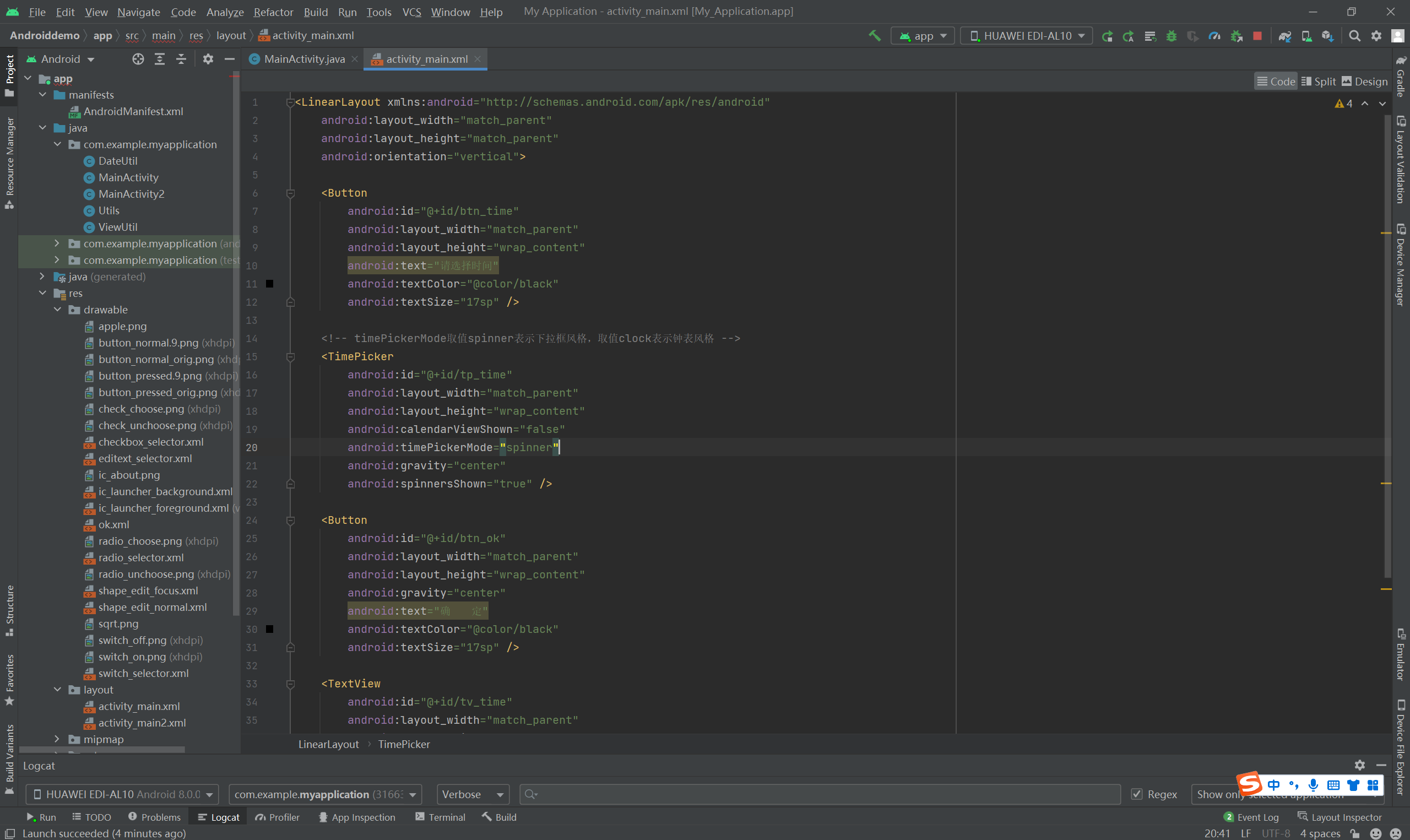This screenshot has width=1410, height=840.
Task: Open the Verbose log level dropdown
Action: point(473,794)
